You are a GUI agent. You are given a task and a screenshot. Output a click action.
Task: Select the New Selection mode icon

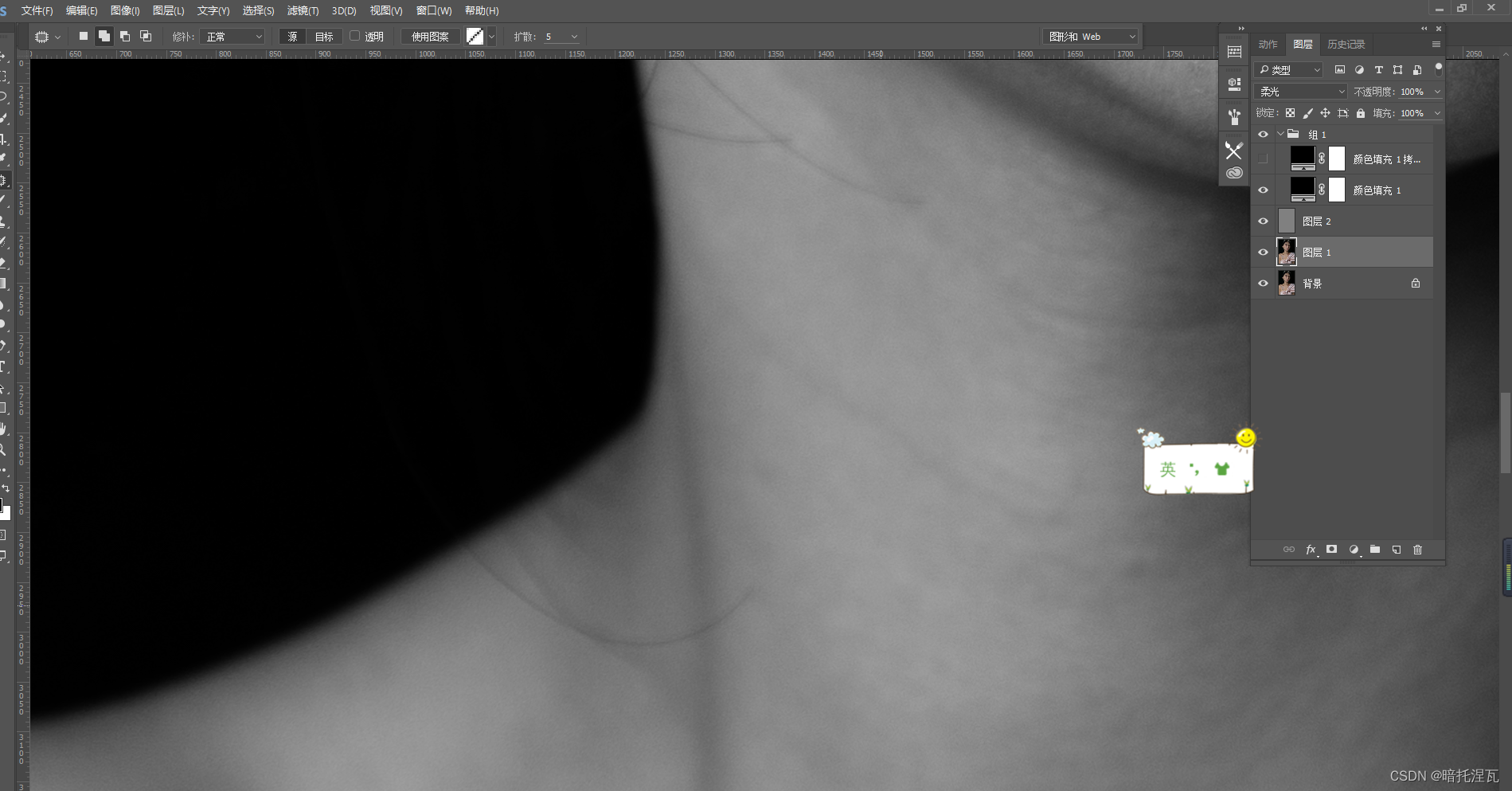[x=83, y=36]
